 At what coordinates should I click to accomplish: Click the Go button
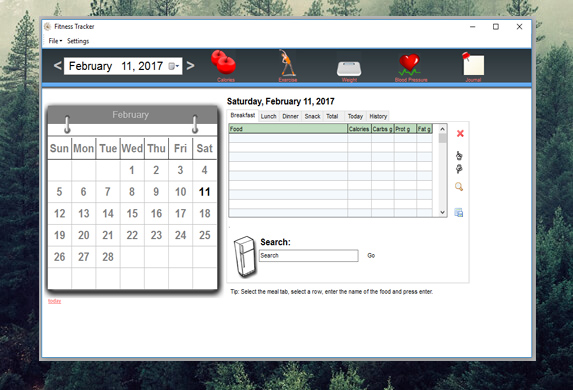tap(371, 255)
